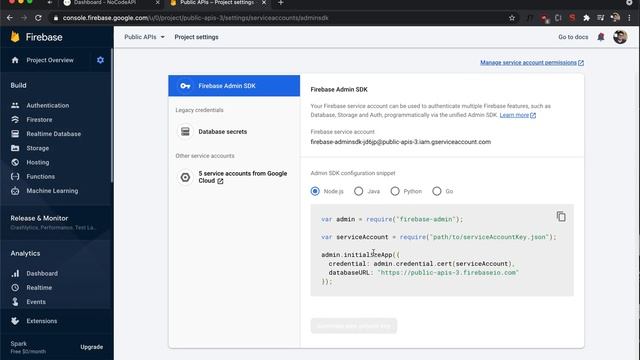Open Functions in the sidebar
The image size is (640, 360).
coord(40,177)
